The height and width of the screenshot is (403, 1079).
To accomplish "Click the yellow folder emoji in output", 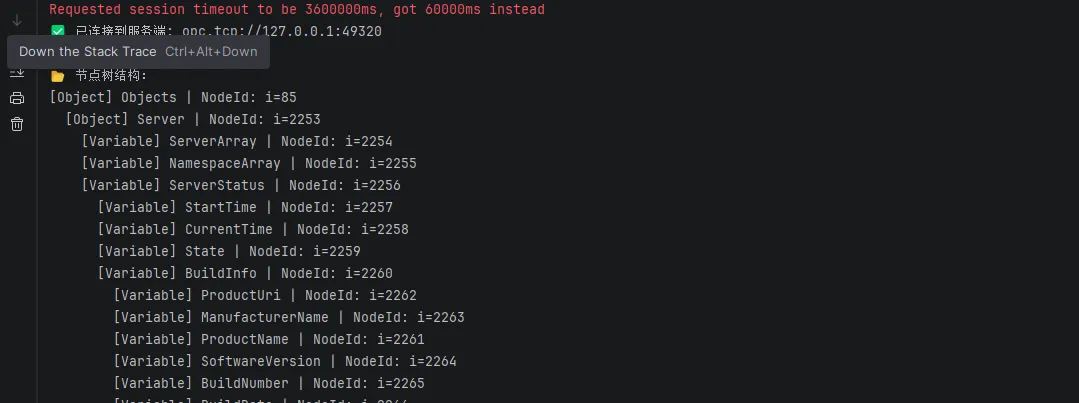I will point(58,76).
